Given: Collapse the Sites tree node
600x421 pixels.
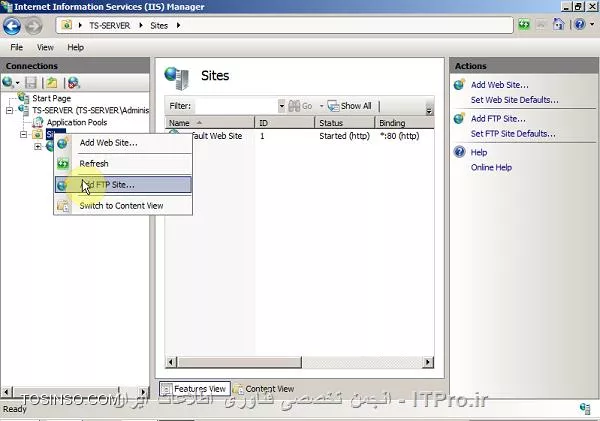Looking at the screenshot, I should coord(23,135).
